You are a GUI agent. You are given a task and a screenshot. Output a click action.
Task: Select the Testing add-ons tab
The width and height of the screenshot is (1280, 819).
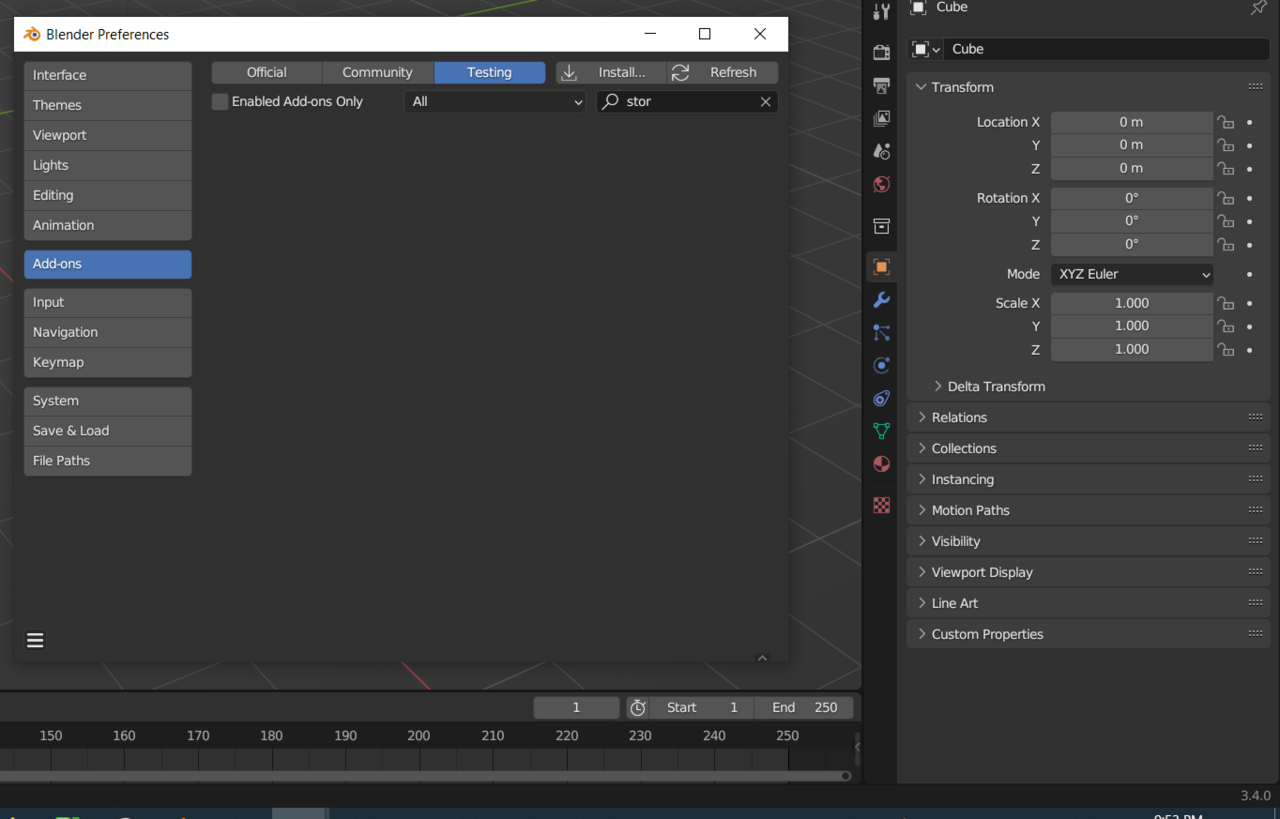coord(490,72)
